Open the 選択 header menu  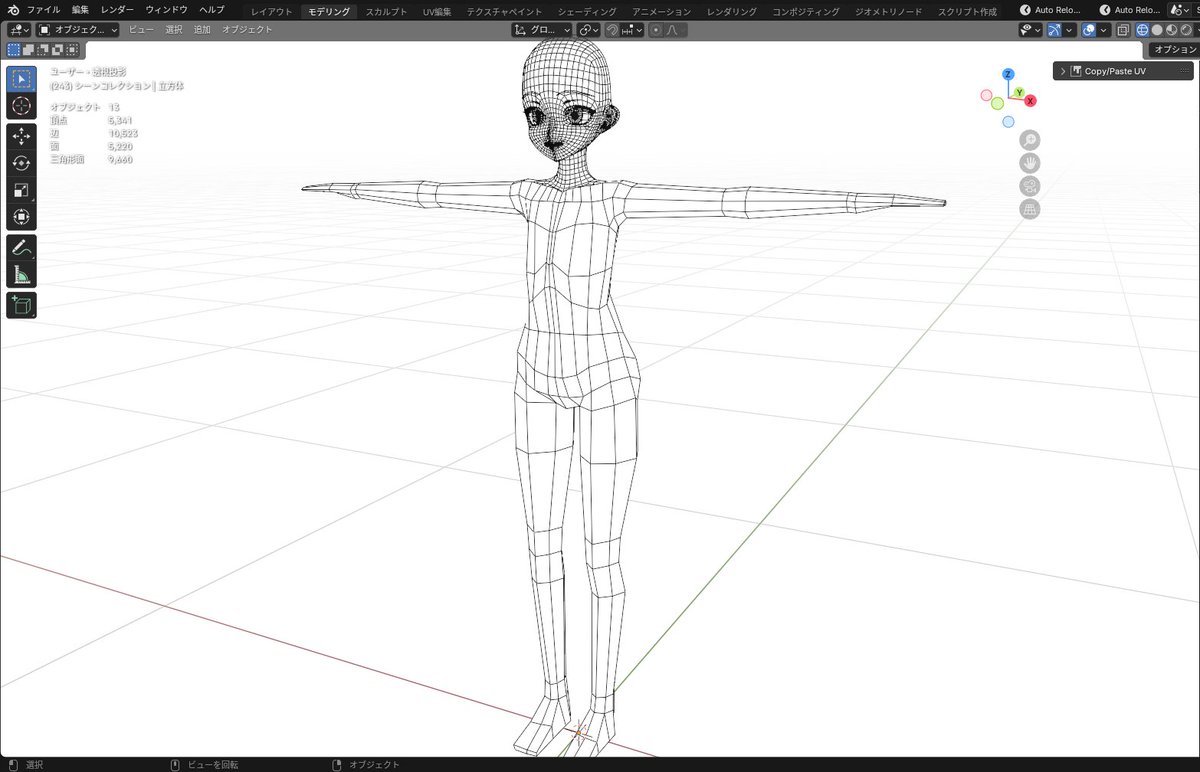(174, 30)
